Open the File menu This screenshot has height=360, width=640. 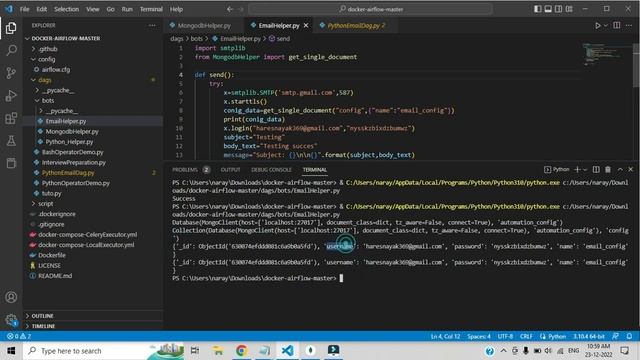(x=24, y=9)
